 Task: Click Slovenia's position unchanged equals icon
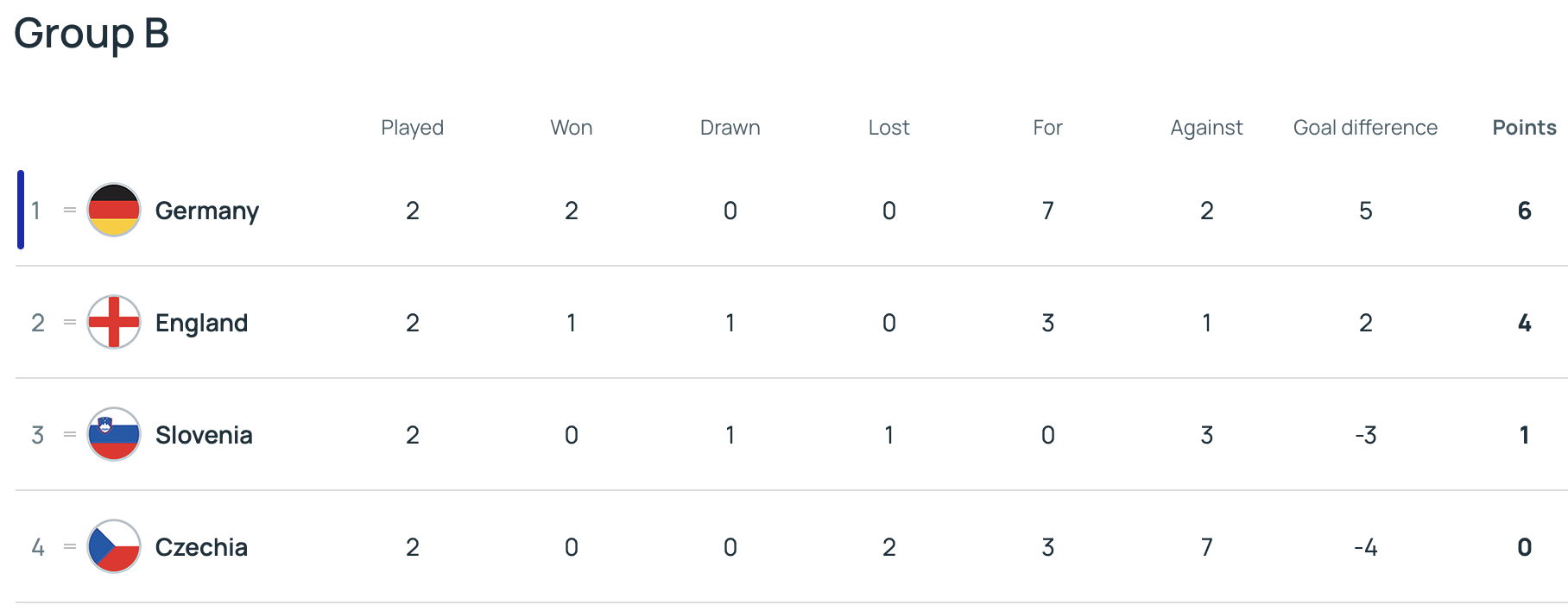[x=70, y=434]
